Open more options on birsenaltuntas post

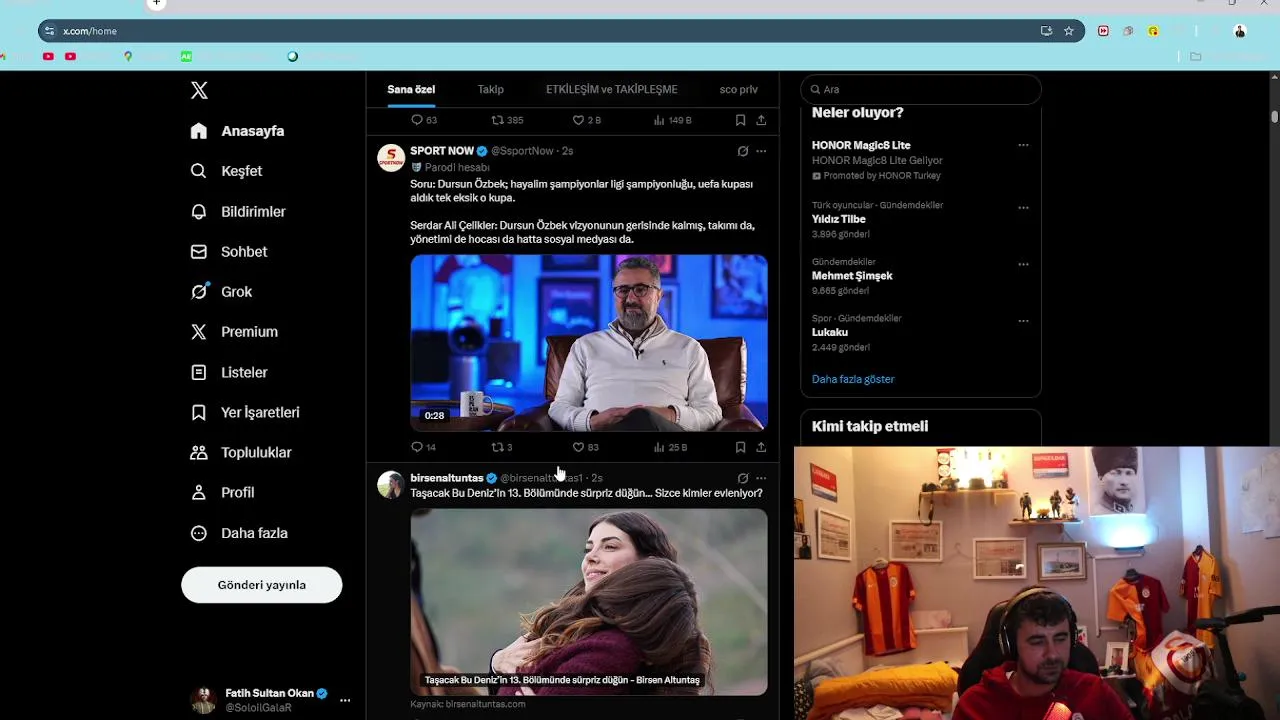point(761,478)
